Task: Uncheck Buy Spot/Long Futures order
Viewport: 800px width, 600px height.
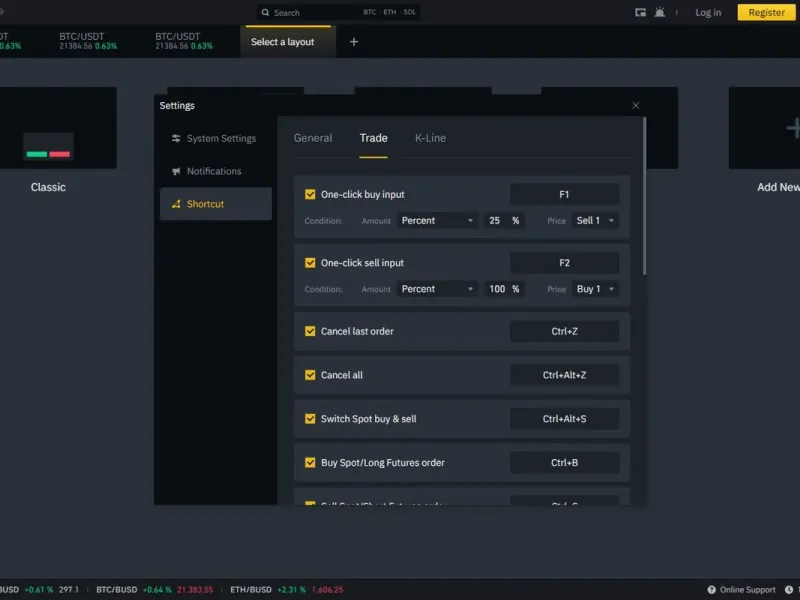Action: point(310,463)
